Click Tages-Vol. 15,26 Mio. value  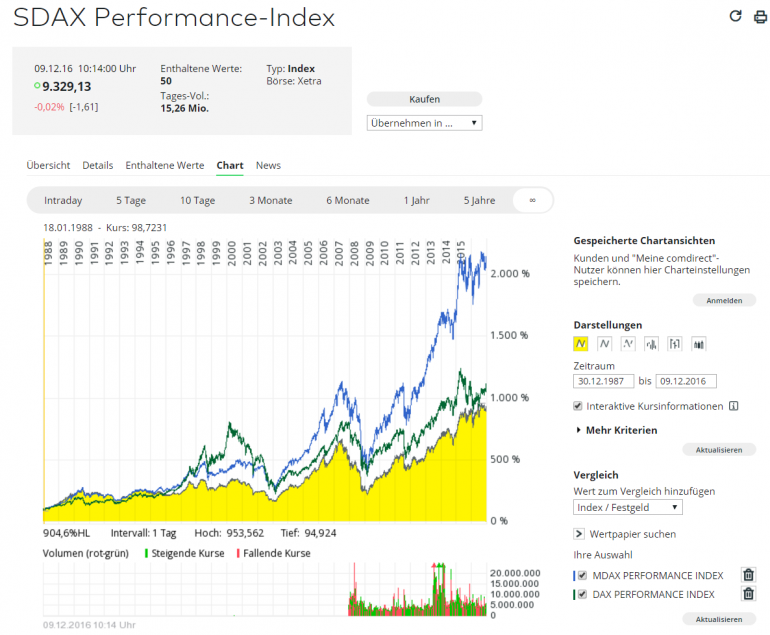coord(185,109)
